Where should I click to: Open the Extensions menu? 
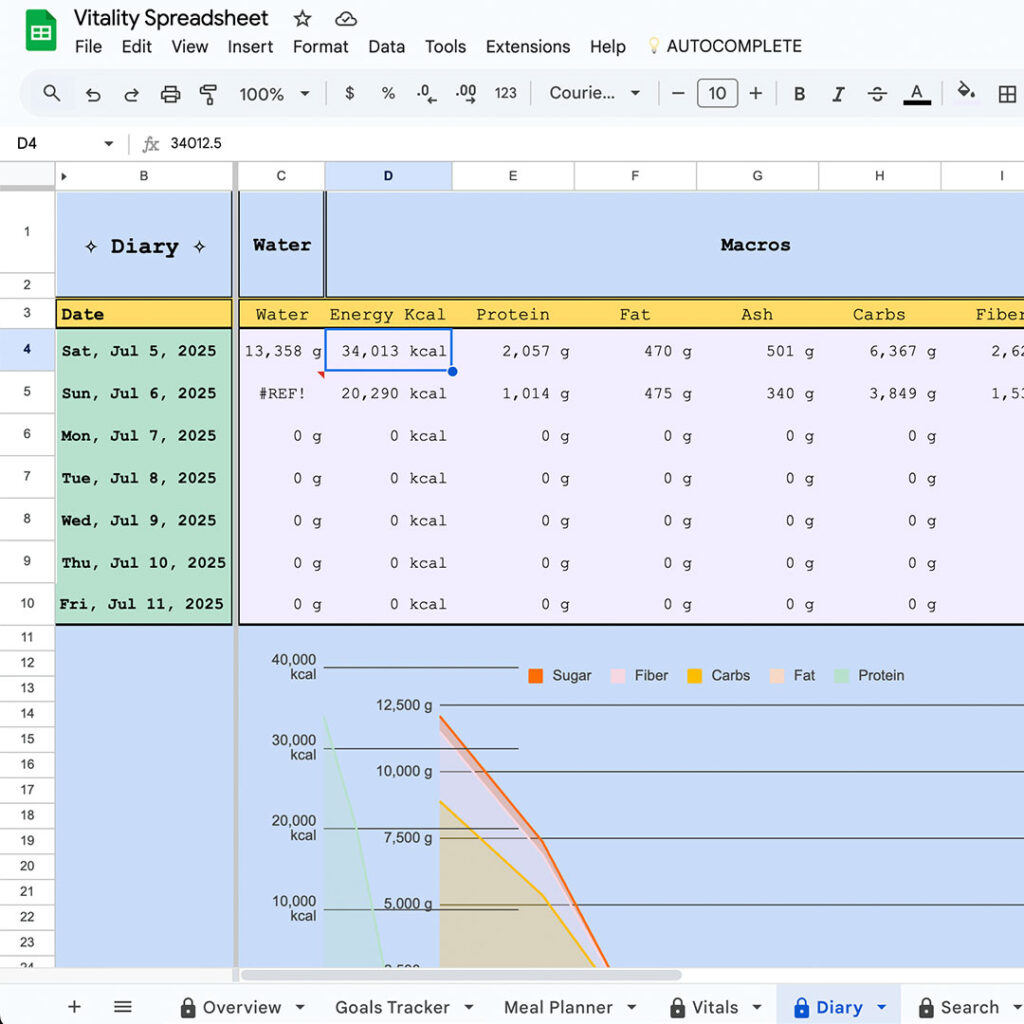[x=528, y=46]
